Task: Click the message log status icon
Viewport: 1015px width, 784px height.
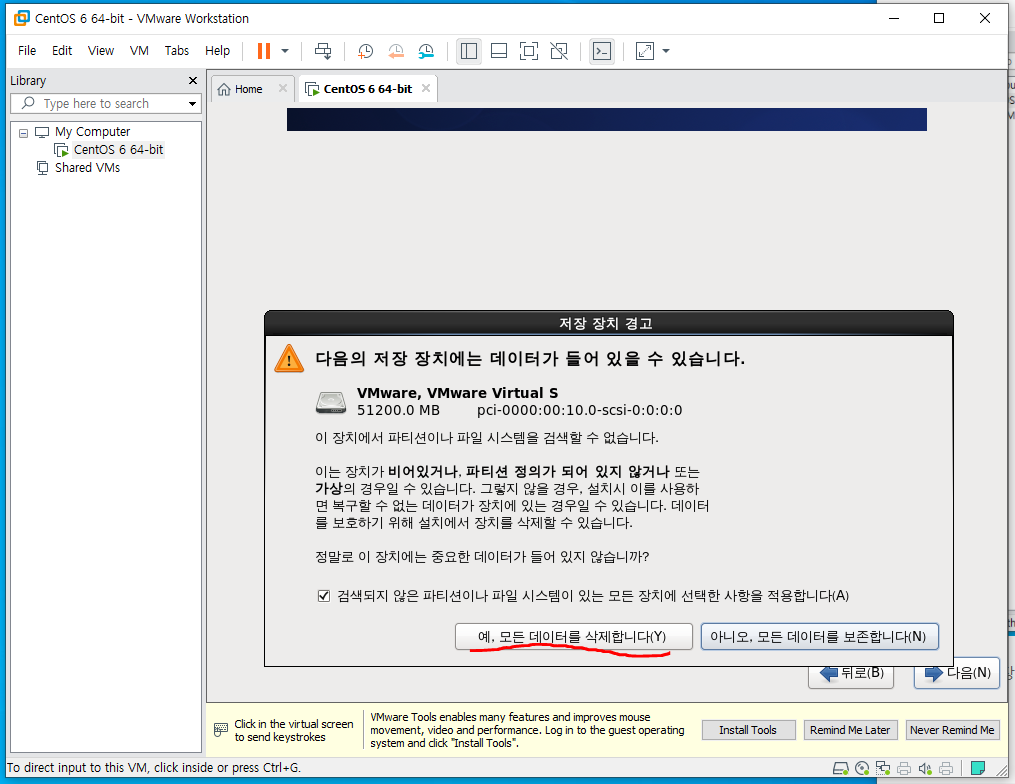Action: point(978,768)
